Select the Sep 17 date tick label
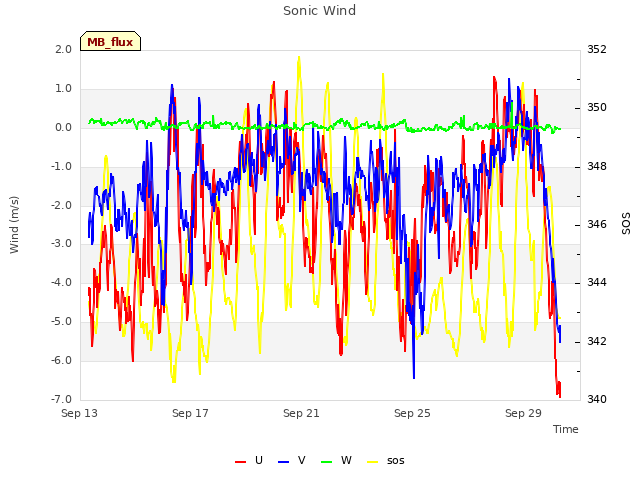This screenshot has height=480, width=640. (x=190, y=413)
